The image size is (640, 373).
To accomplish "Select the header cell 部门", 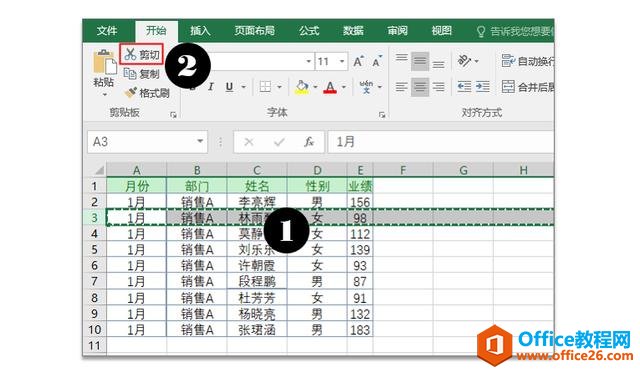I will [197, 186].
